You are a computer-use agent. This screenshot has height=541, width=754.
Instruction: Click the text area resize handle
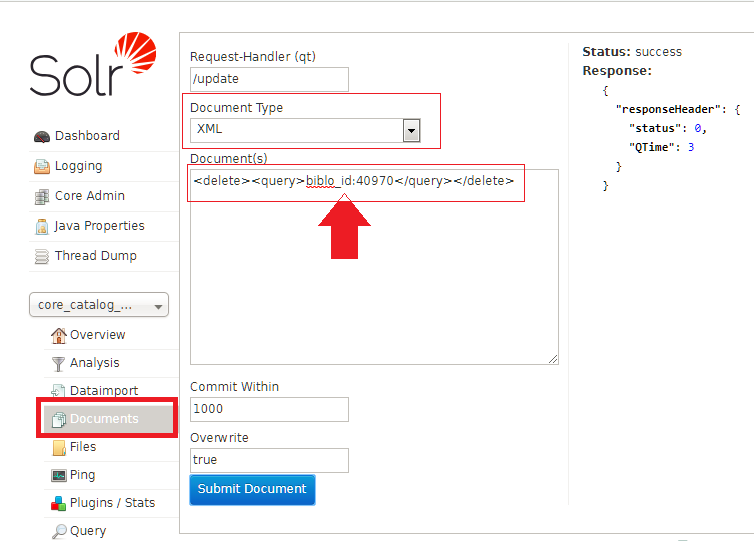pos(553,359)
